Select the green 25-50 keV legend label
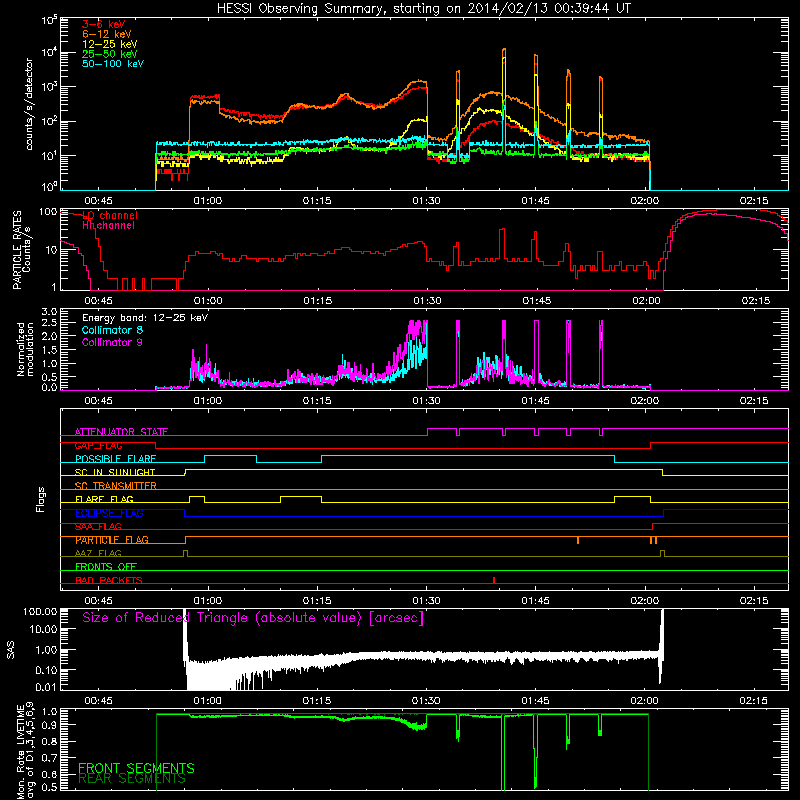This screenshot has width=800, height=800. pos(110,54)
